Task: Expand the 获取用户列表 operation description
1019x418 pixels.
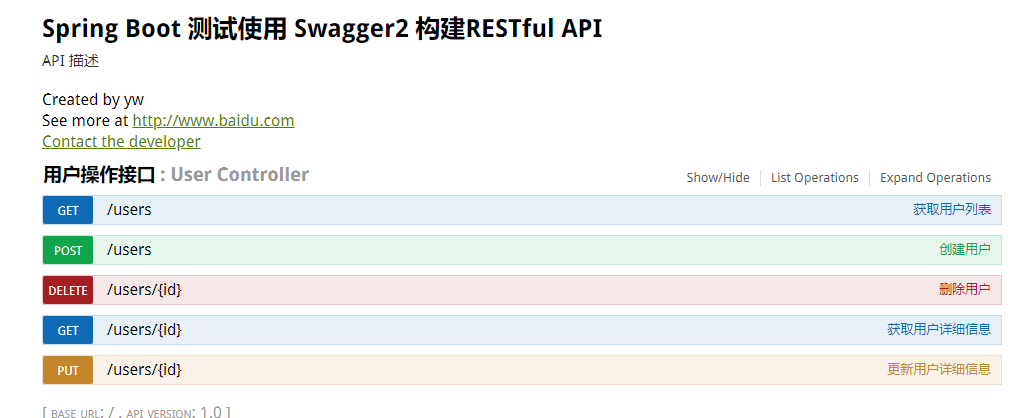Action: click(951, 210)
